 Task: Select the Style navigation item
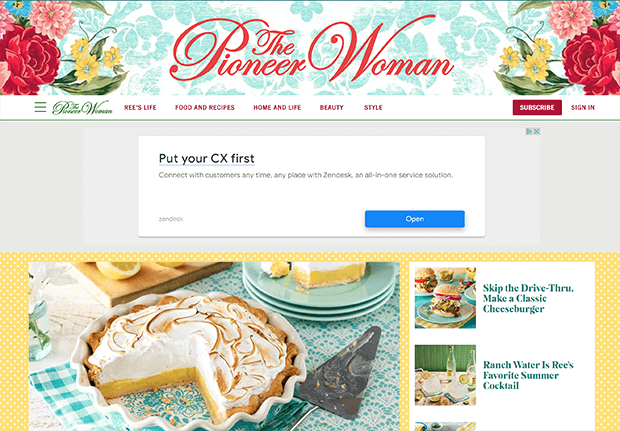point(373,108)
